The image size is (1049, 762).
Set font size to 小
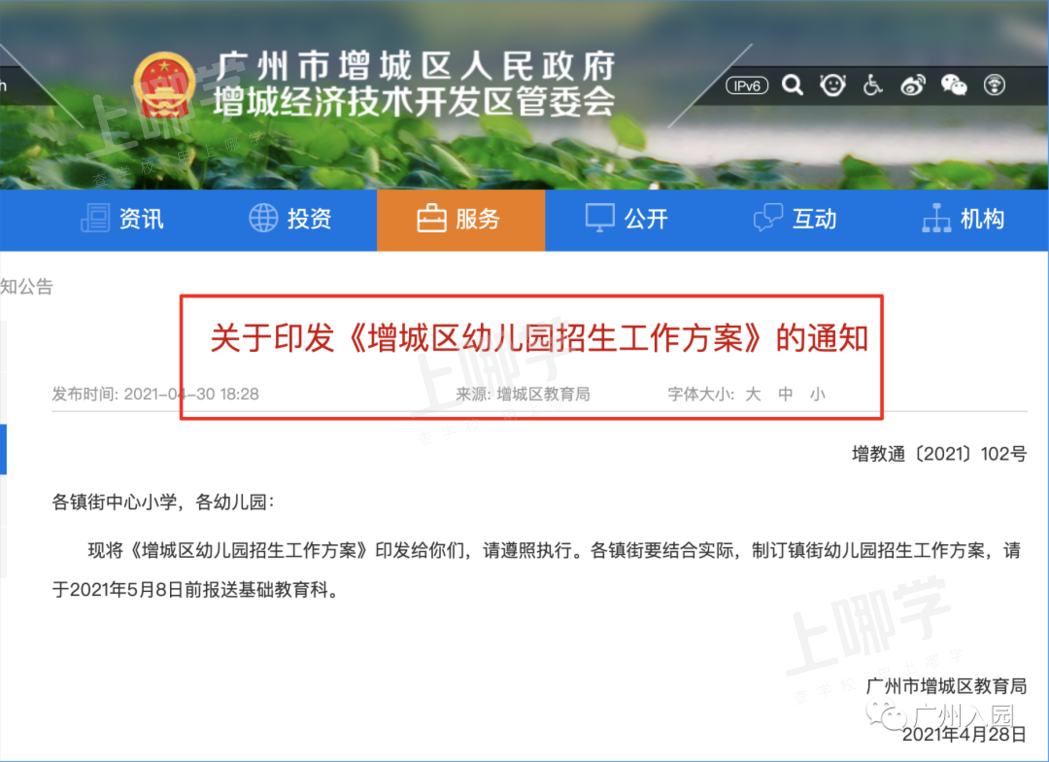tap(818, 394)
